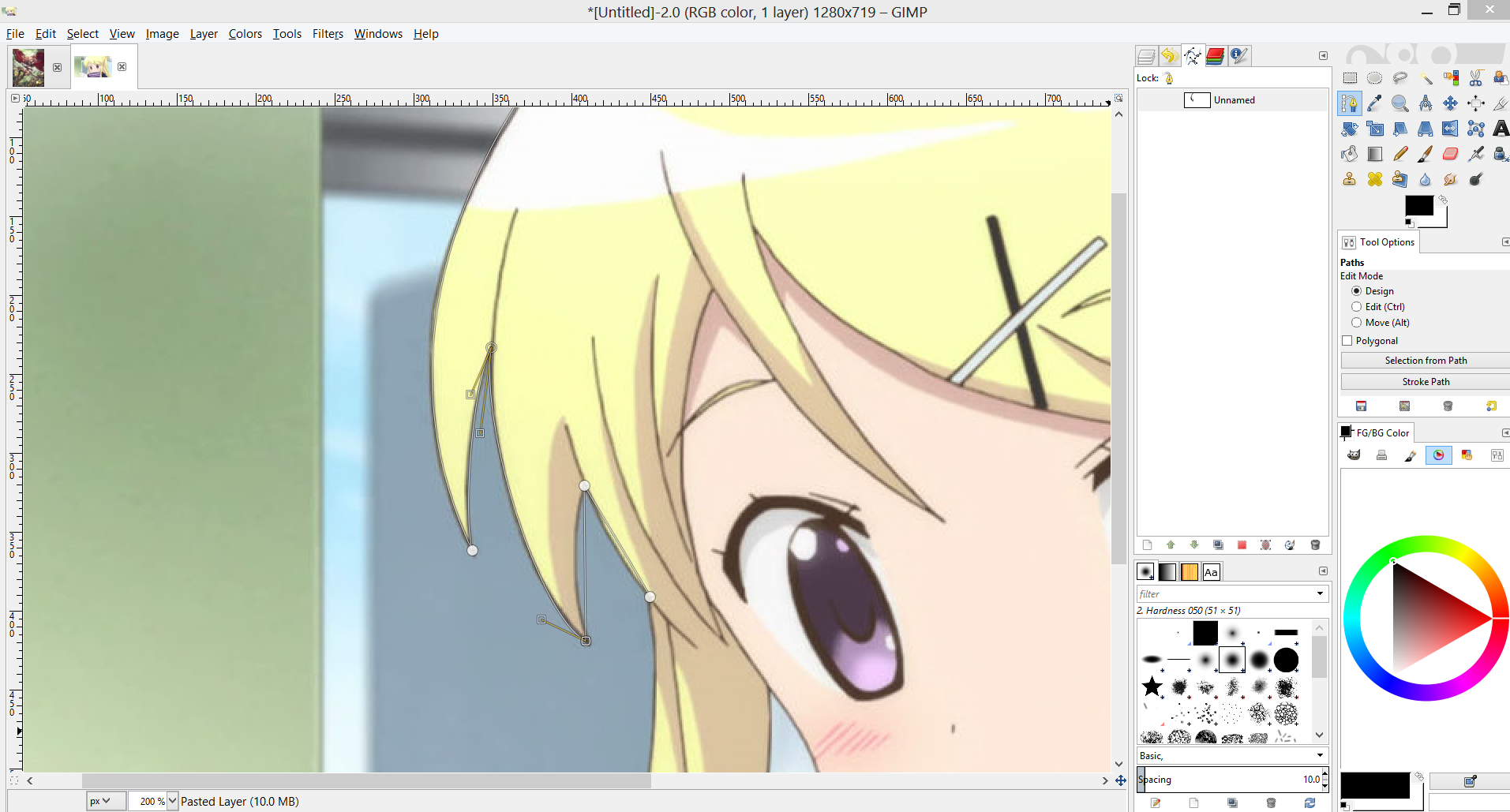
Task: Select the Zoom tool
Action: coord(1400,103)
